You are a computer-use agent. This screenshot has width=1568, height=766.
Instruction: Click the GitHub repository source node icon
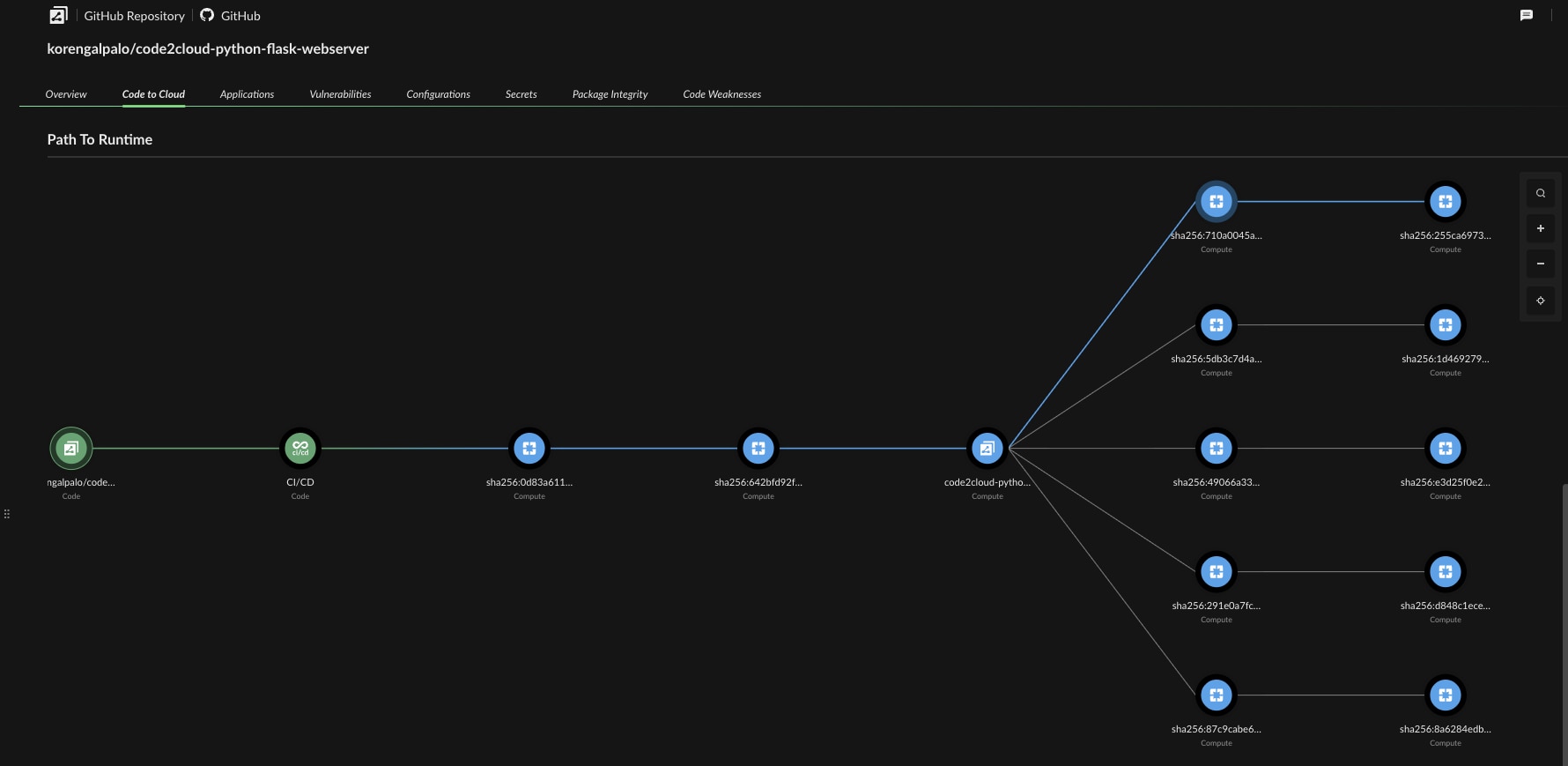pos(71,449)
